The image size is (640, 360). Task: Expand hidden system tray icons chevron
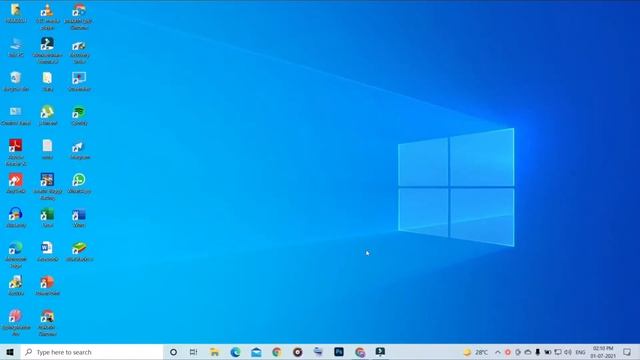498,352
